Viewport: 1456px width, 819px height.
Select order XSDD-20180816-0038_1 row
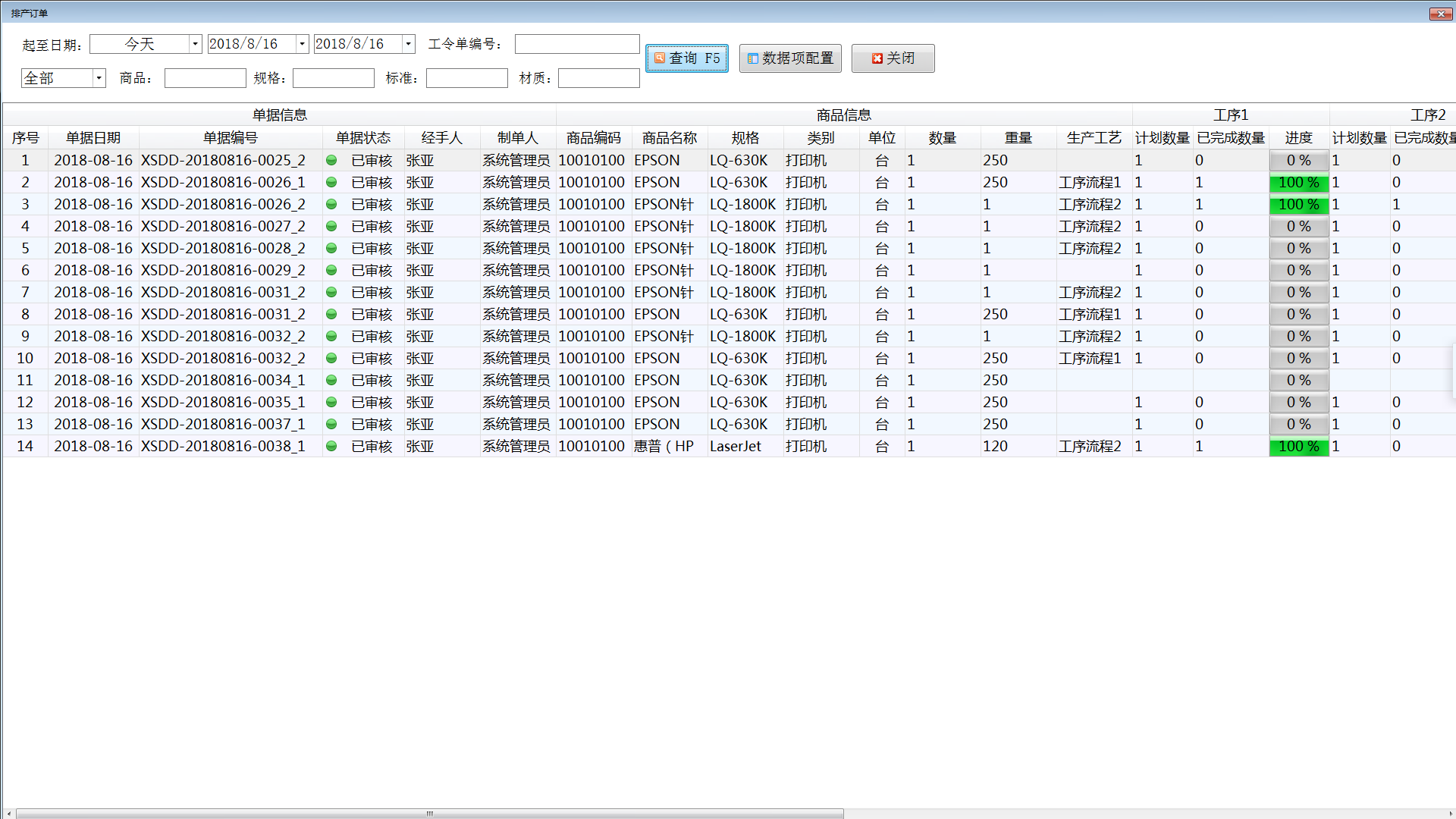coord(223,447)
